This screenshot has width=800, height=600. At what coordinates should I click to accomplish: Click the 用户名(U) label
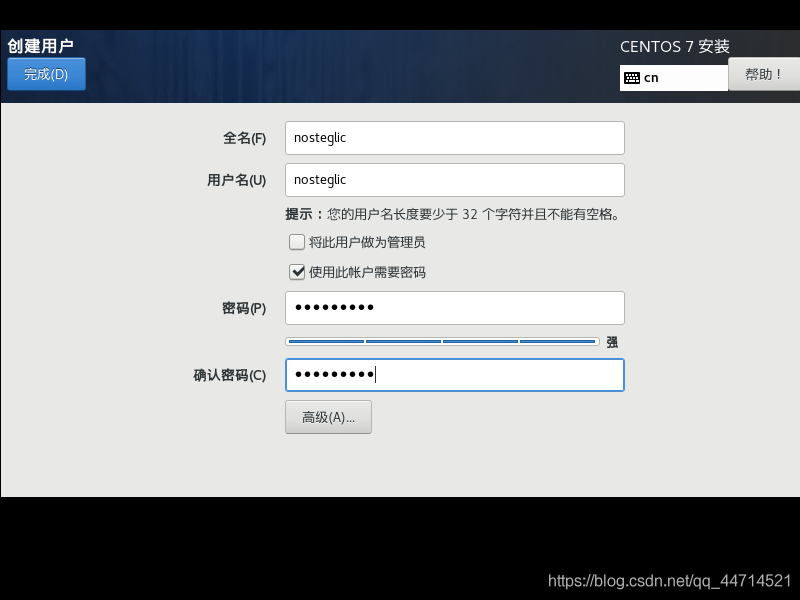coord(237,180)
